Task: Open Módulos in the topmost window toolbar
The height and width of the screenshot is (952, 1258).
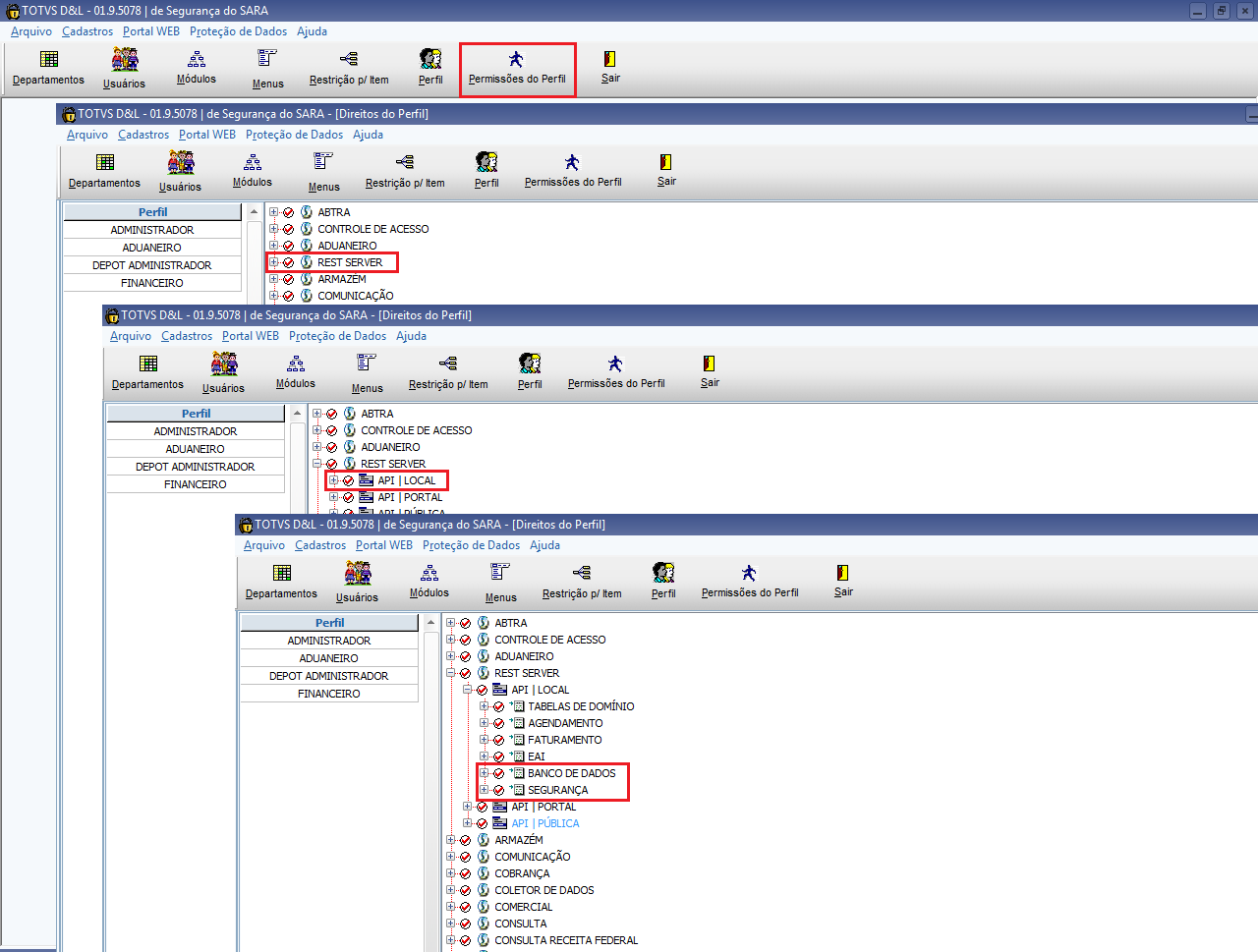Action: pyautogui.click(x=197, y=68)
